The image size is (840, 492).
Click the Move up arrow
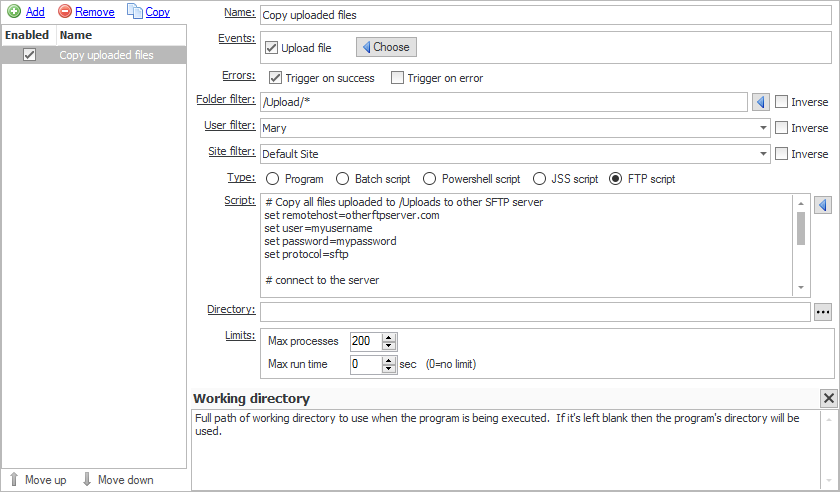[x=13, y=480]
